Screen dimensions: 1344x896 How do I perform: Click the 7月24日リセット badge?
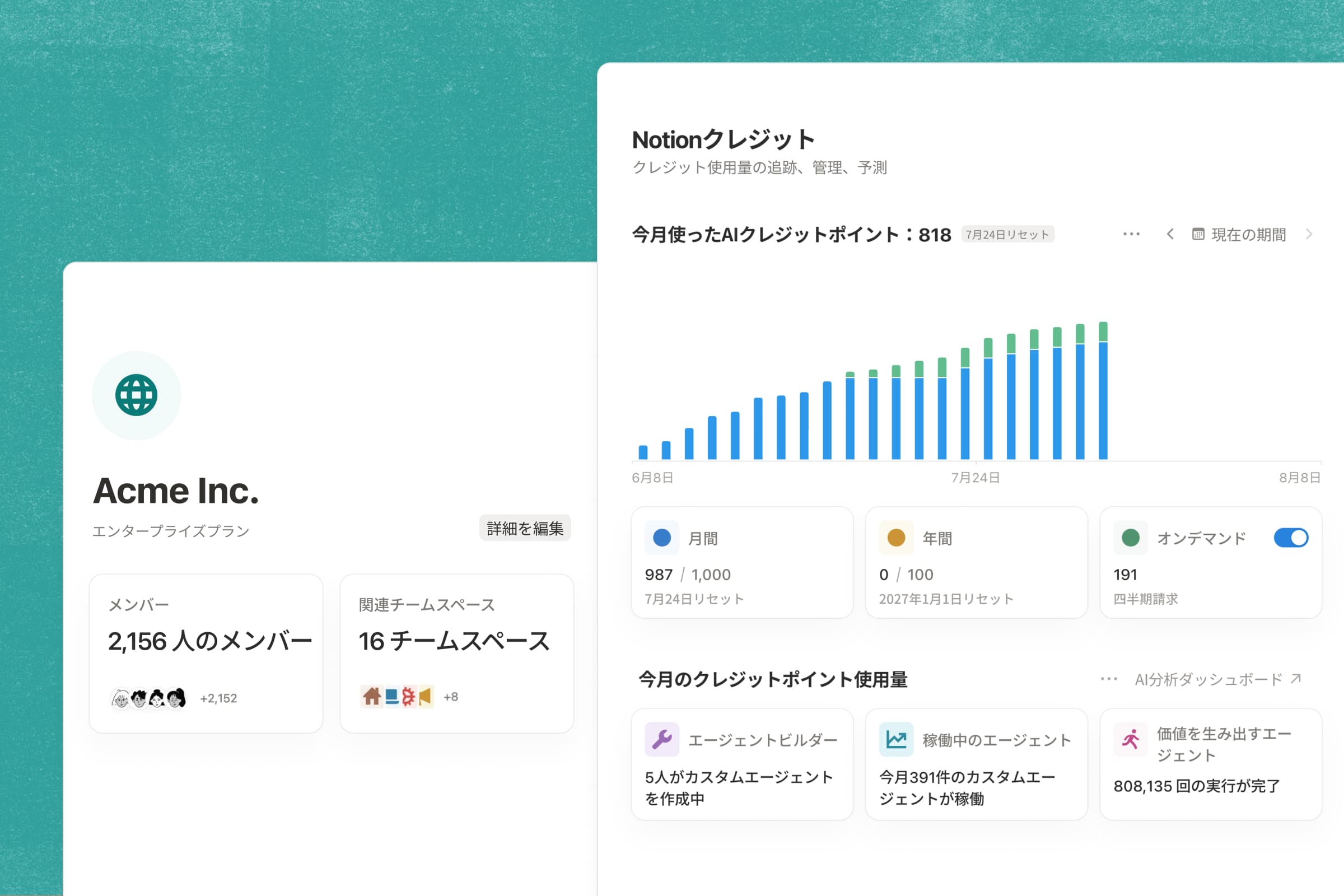coord(1008,234)
